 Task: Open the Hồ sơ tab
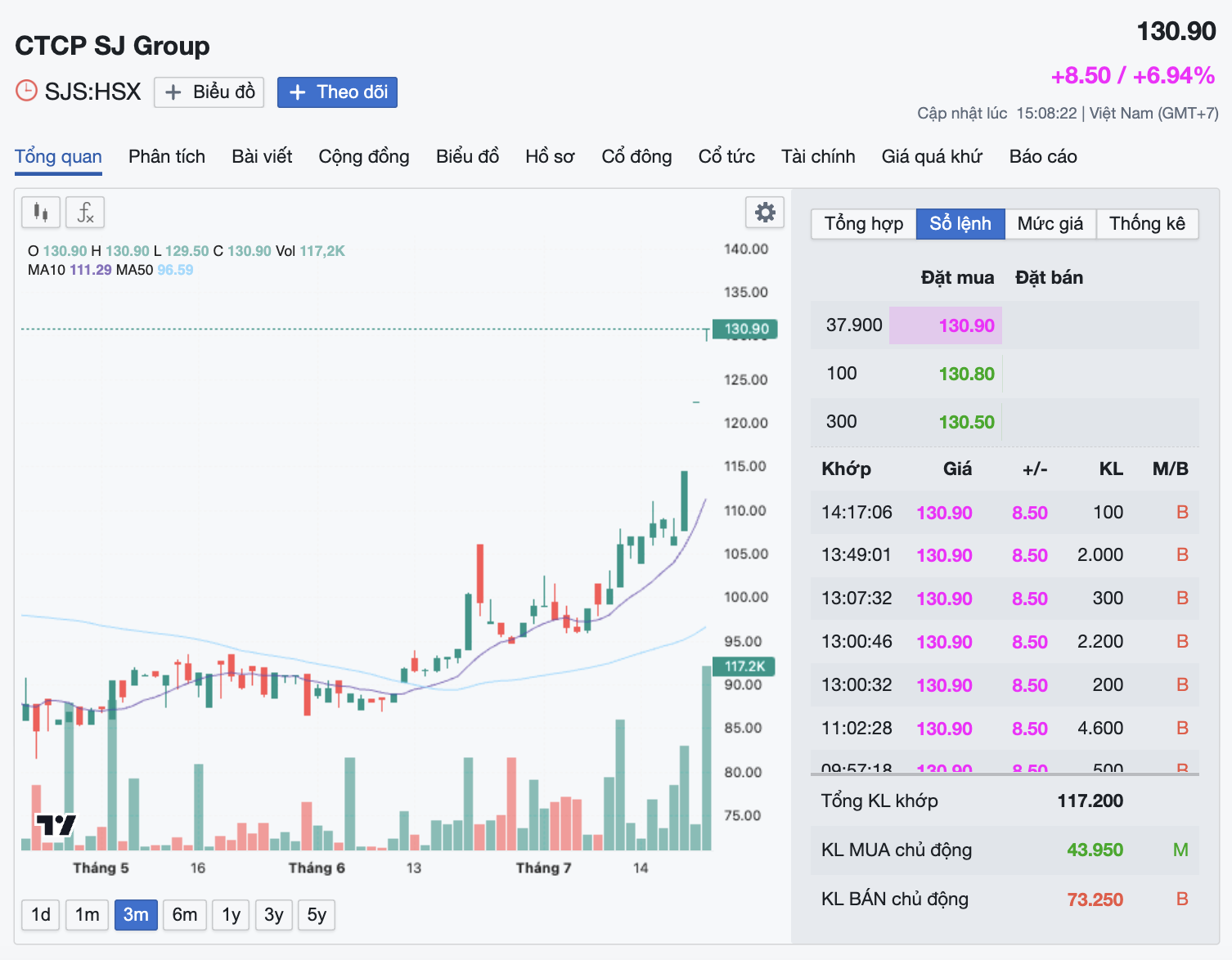click(x=550, y=156)
